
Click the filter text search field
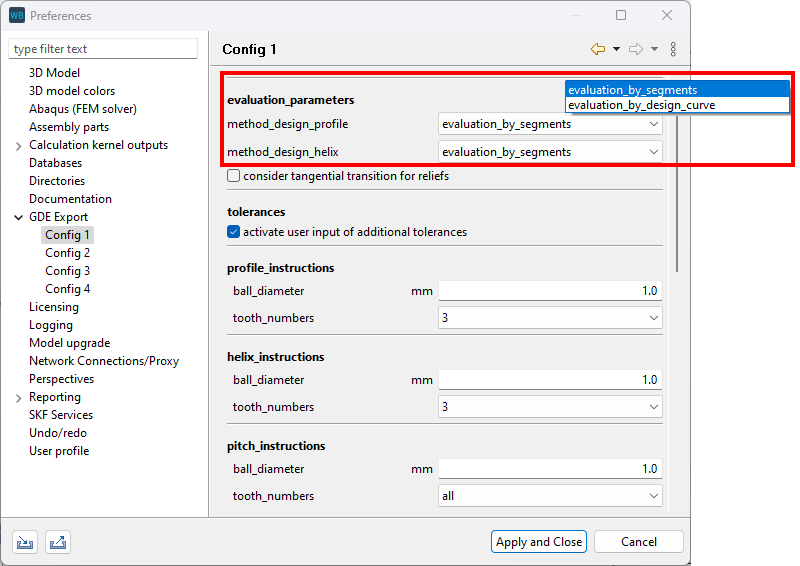click(104, 49)
